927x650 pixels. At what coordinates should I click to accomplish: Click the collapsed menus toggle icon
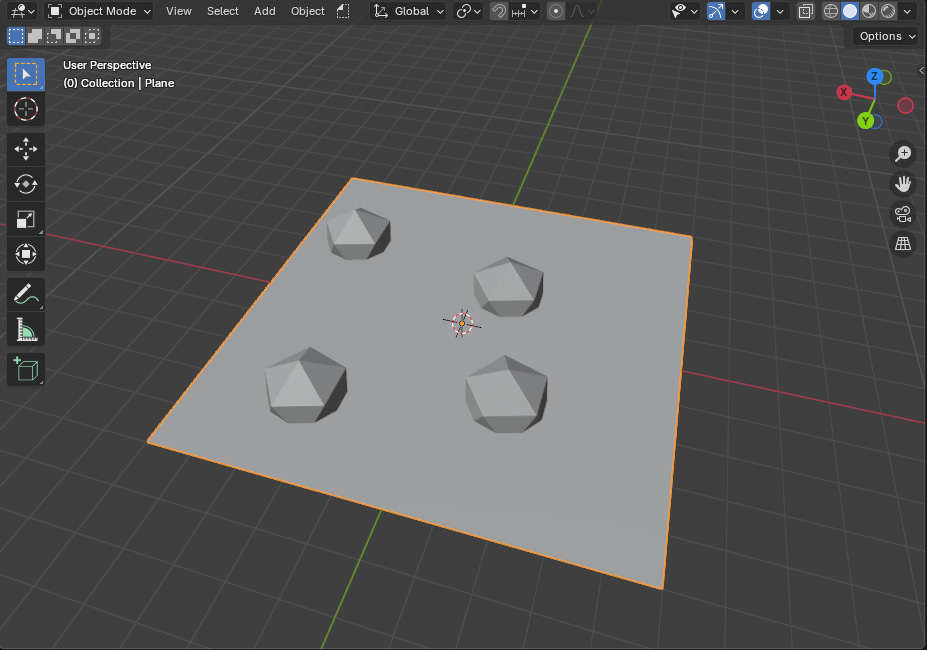coord(343,11)
